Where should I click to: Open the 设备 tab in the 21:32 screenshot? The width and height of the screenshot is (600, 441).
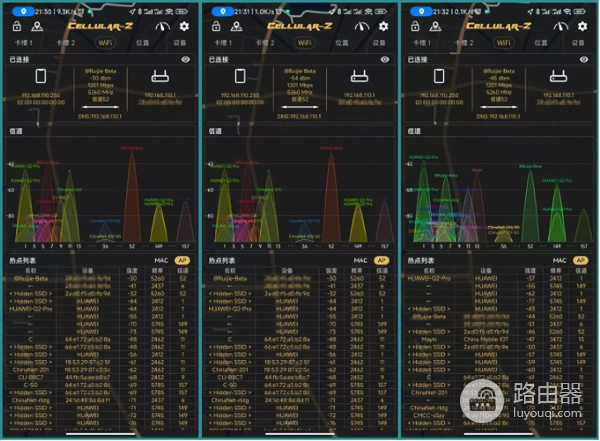click(578, 42)
